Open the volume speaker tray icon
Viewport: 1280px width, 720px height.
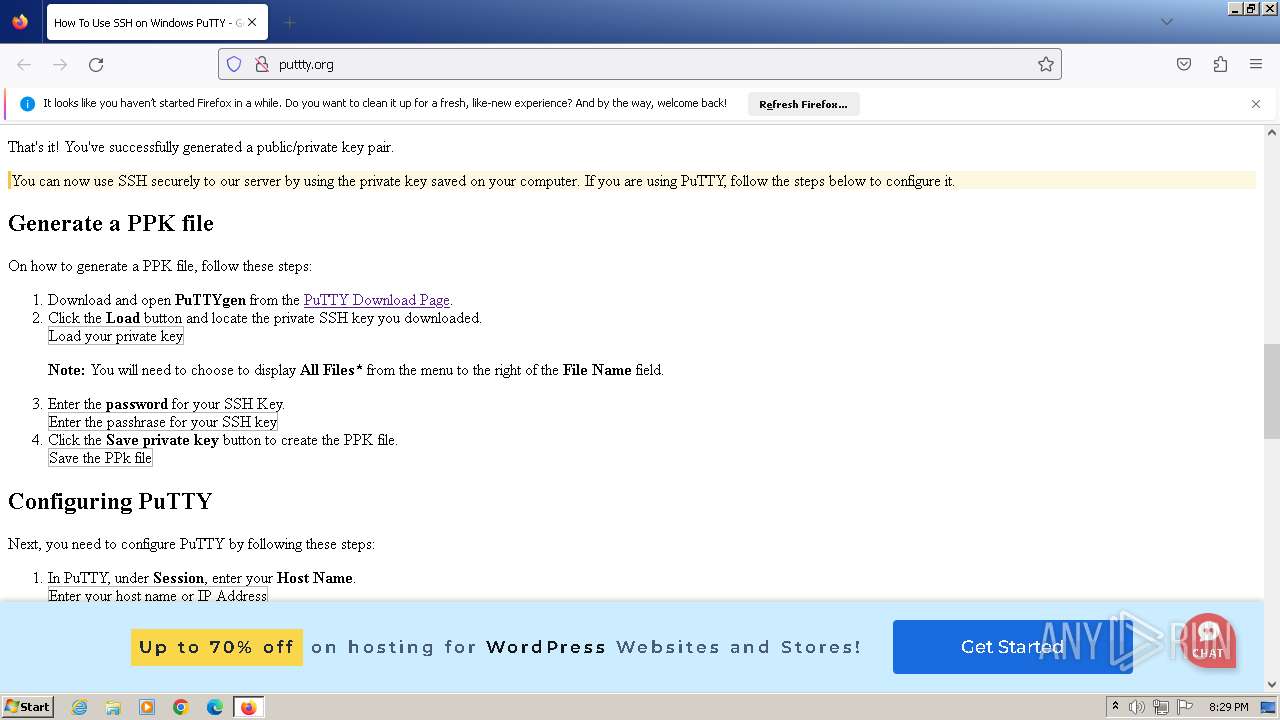click(1137, 707)
